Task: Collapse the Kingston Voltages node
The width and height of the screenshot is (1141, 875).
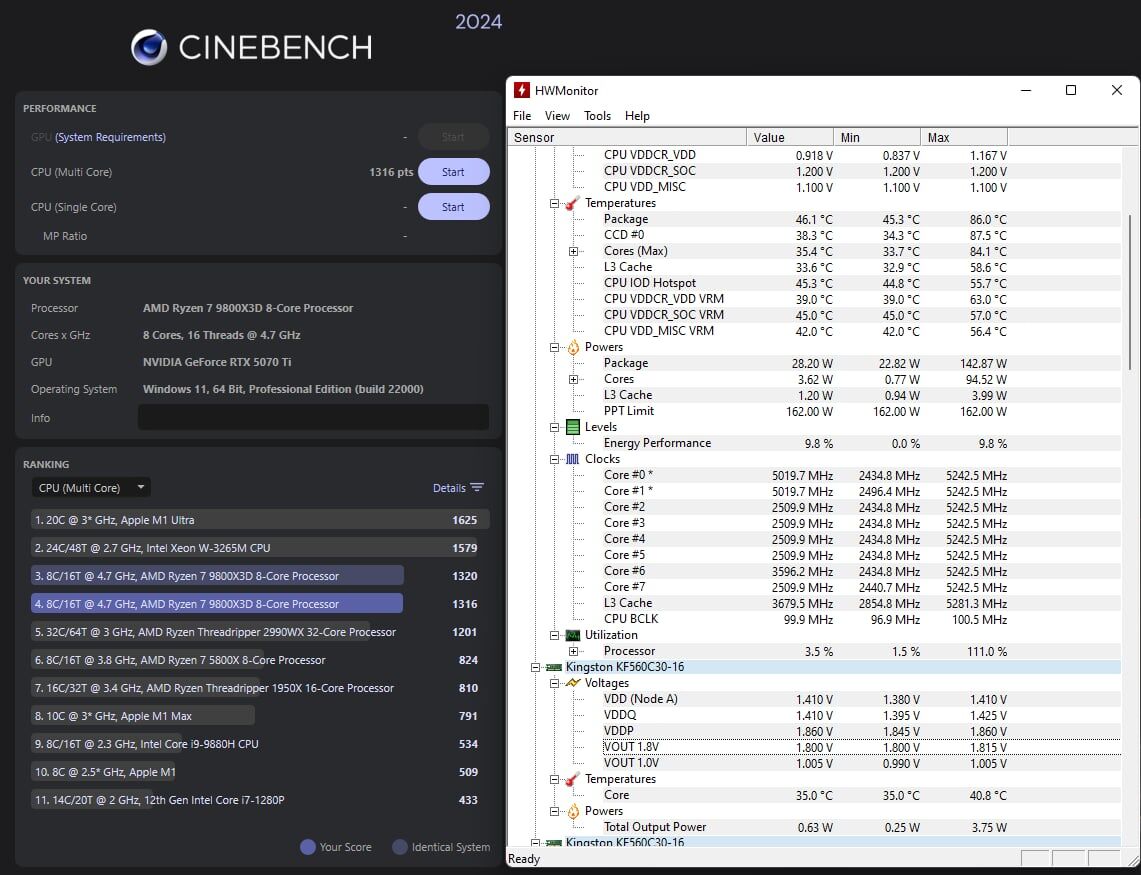Action: (x=554, y=684)
